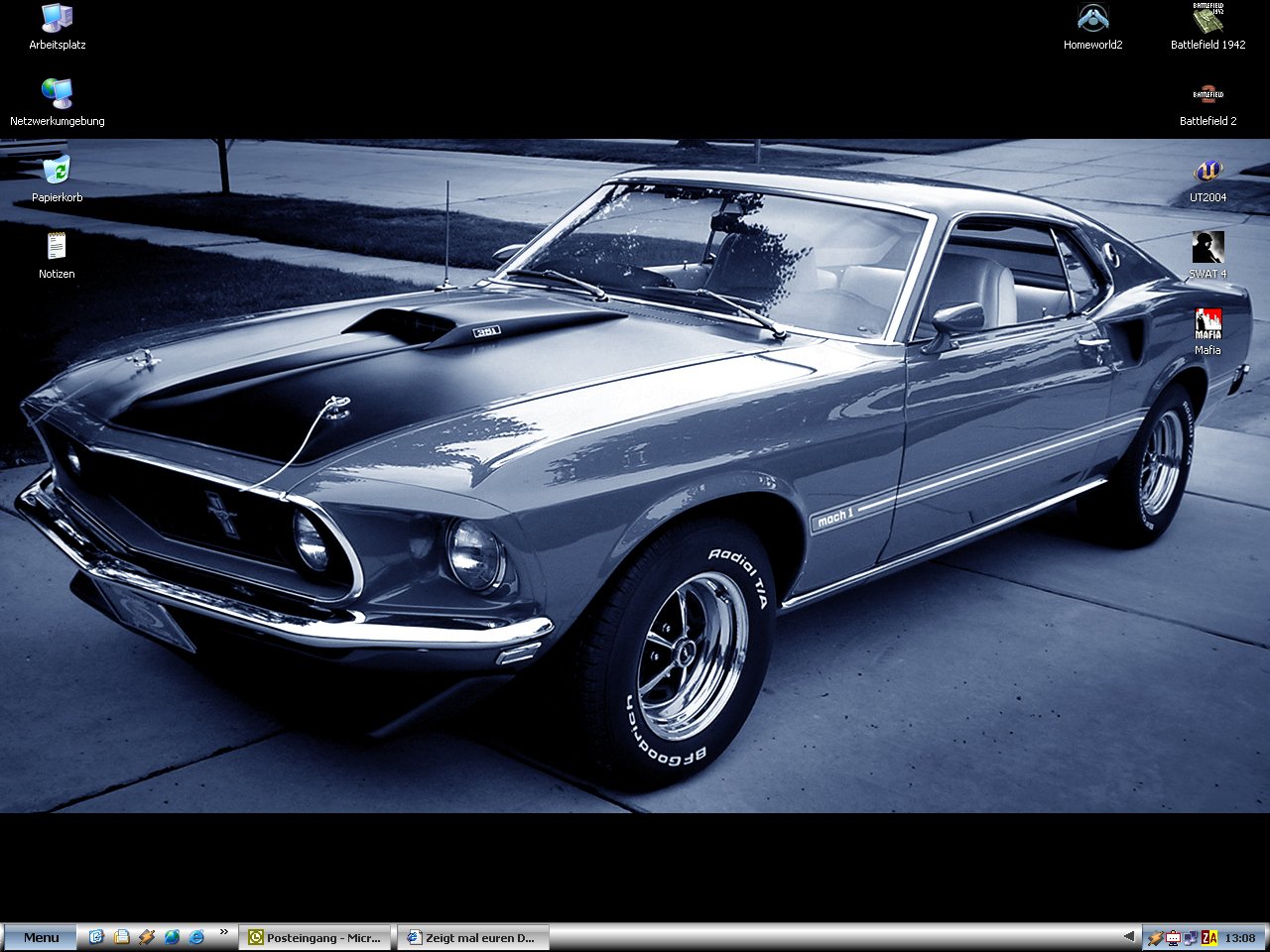This screenshot has width=1270, height=952.
Task: Click the 13:08 taskbar clock
Action: [x=1240, y=937]
